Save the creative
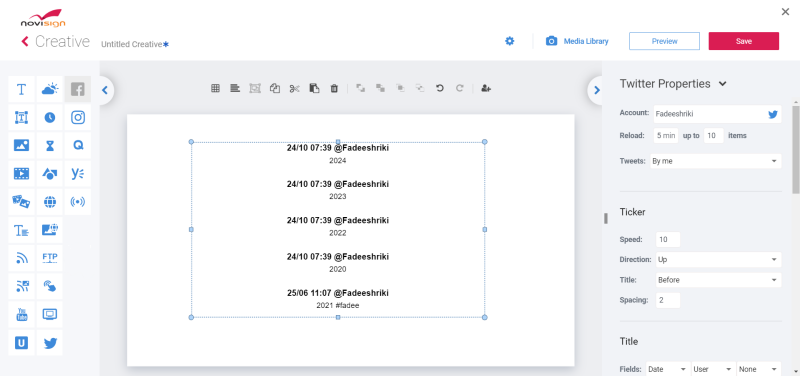Image resolution: width=800 pixels, height=376 pixels. (744, 41)
